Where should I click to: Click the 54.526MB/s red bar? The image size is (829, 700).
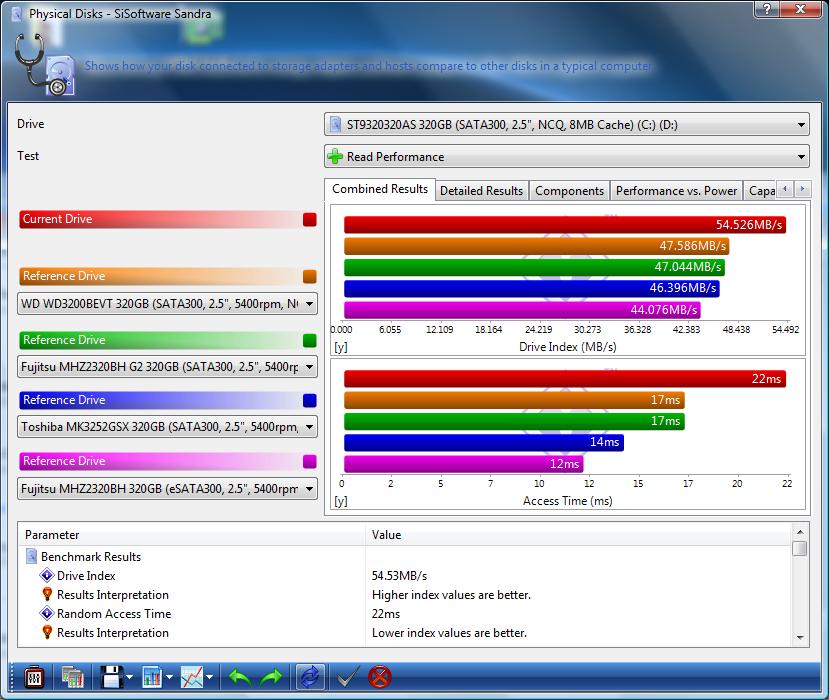(x=565, y=224)
